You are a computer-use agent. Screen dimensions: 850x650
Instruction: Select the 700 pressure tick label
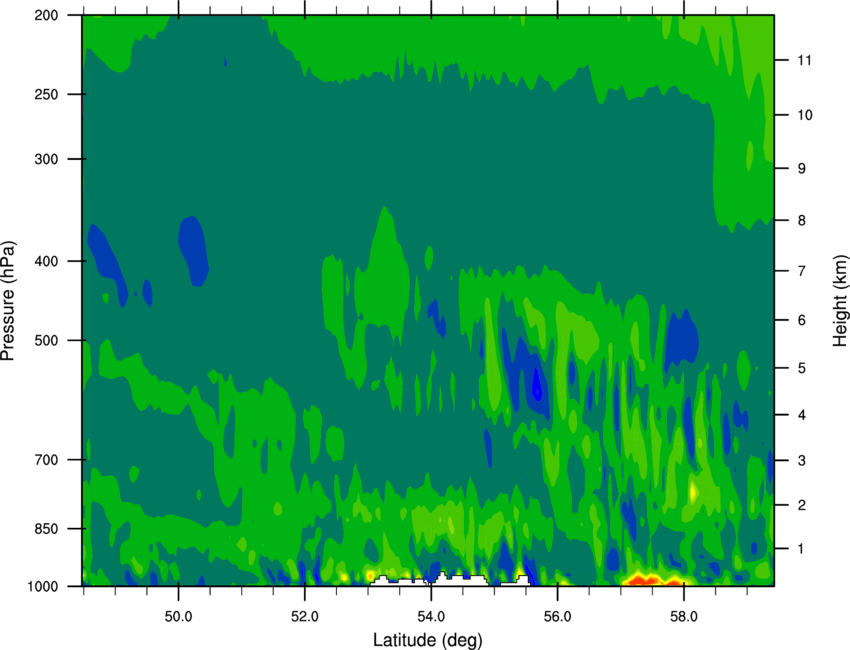coord(46,460)
